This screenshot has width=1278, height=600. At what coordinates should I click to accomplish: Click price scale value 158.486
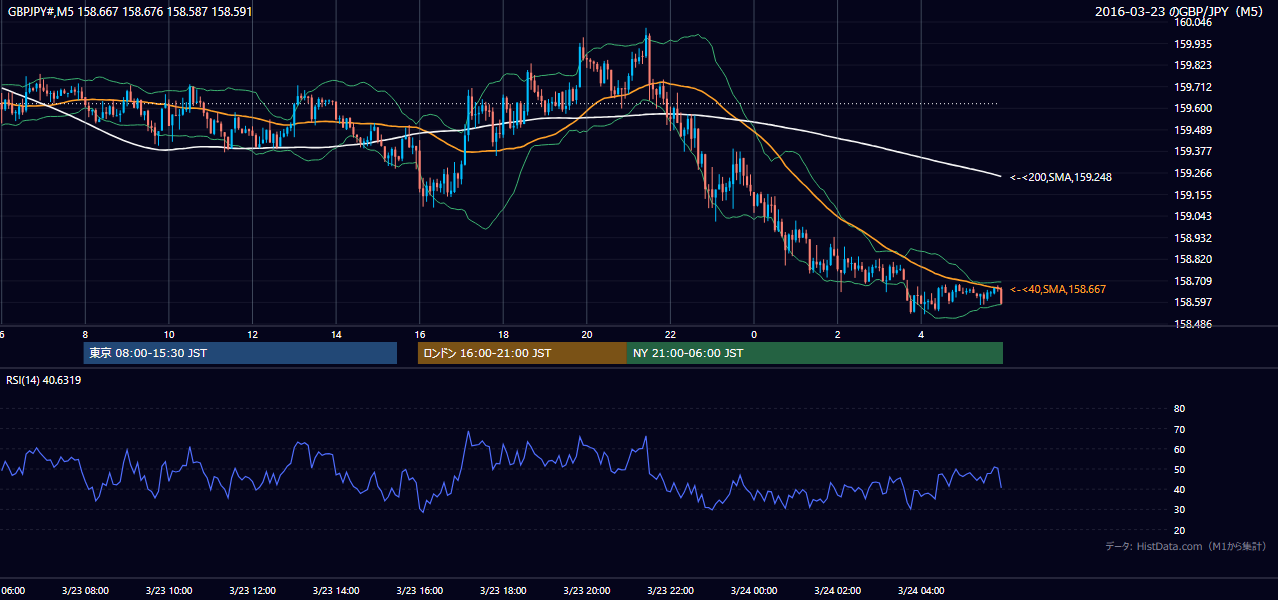[x=1192, y=325]
